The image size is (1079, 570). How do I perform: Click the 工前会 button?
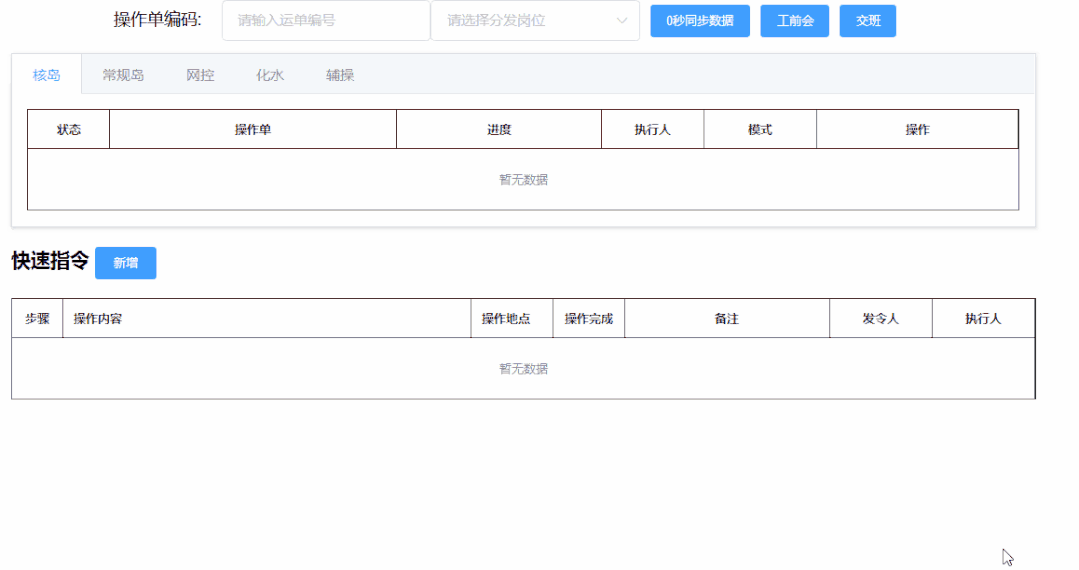794,21
